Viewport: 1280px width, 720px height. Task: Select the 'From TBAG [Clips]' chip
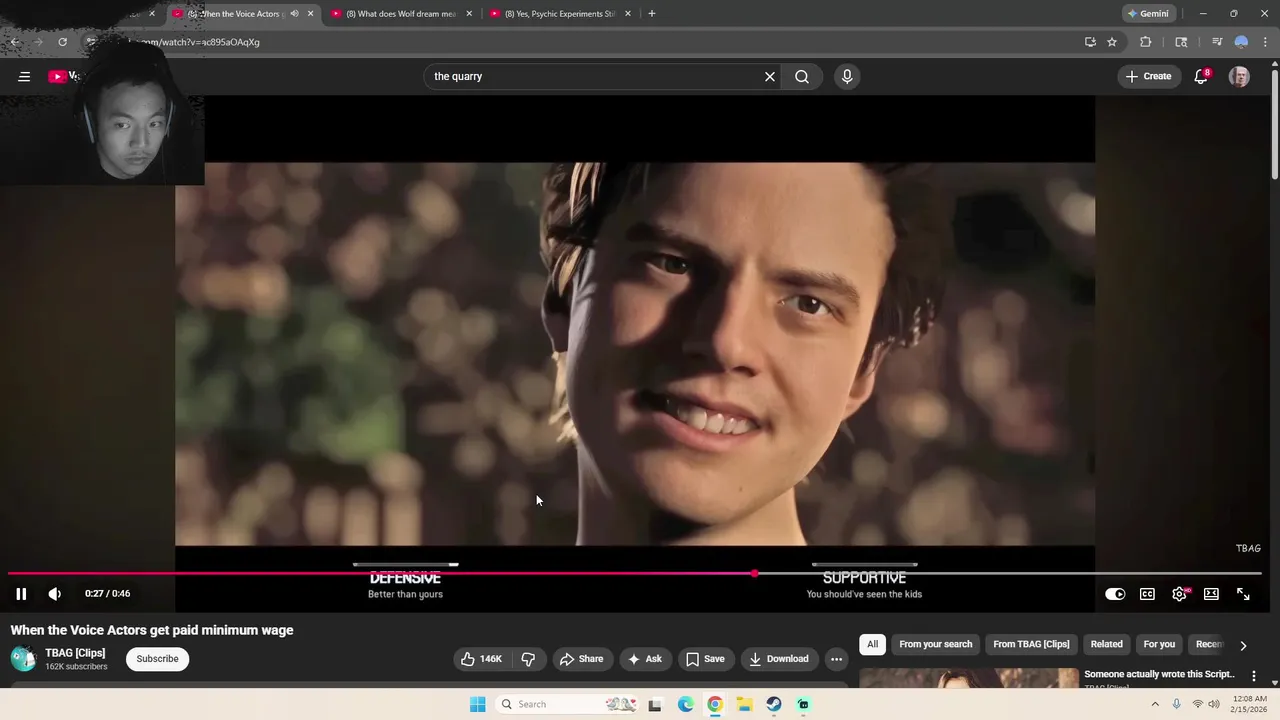(x=1031, y=644)
